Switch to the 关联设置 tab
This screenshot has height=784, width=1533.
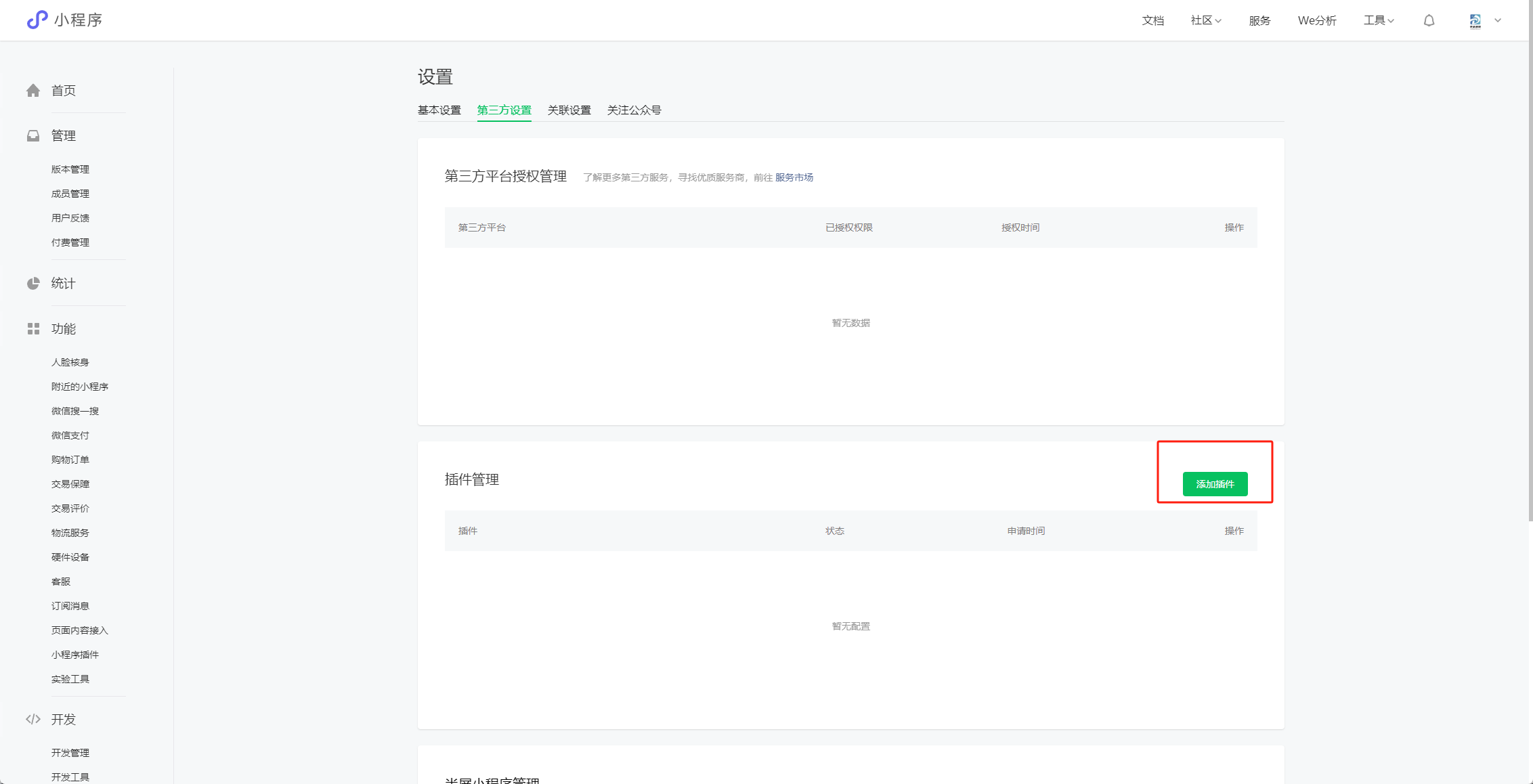coord(569,110)
